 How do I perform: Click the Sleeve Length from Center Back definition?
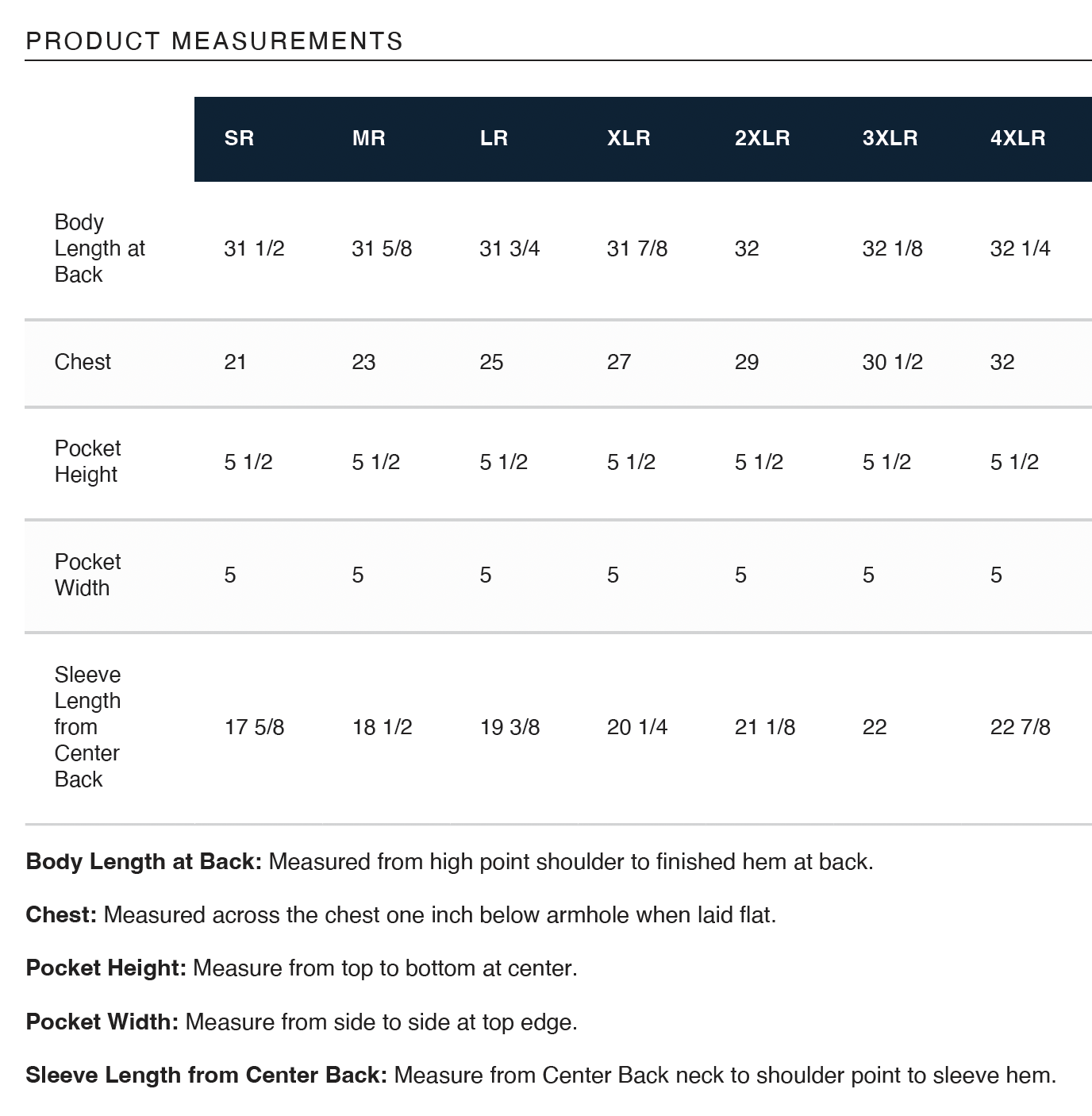pos(541,1076)
